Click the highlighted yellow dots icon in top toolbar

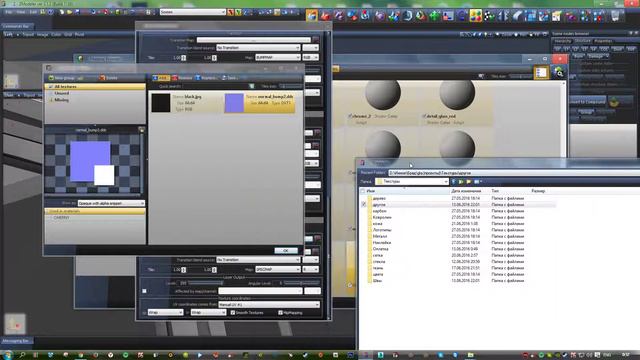(476, 16)
